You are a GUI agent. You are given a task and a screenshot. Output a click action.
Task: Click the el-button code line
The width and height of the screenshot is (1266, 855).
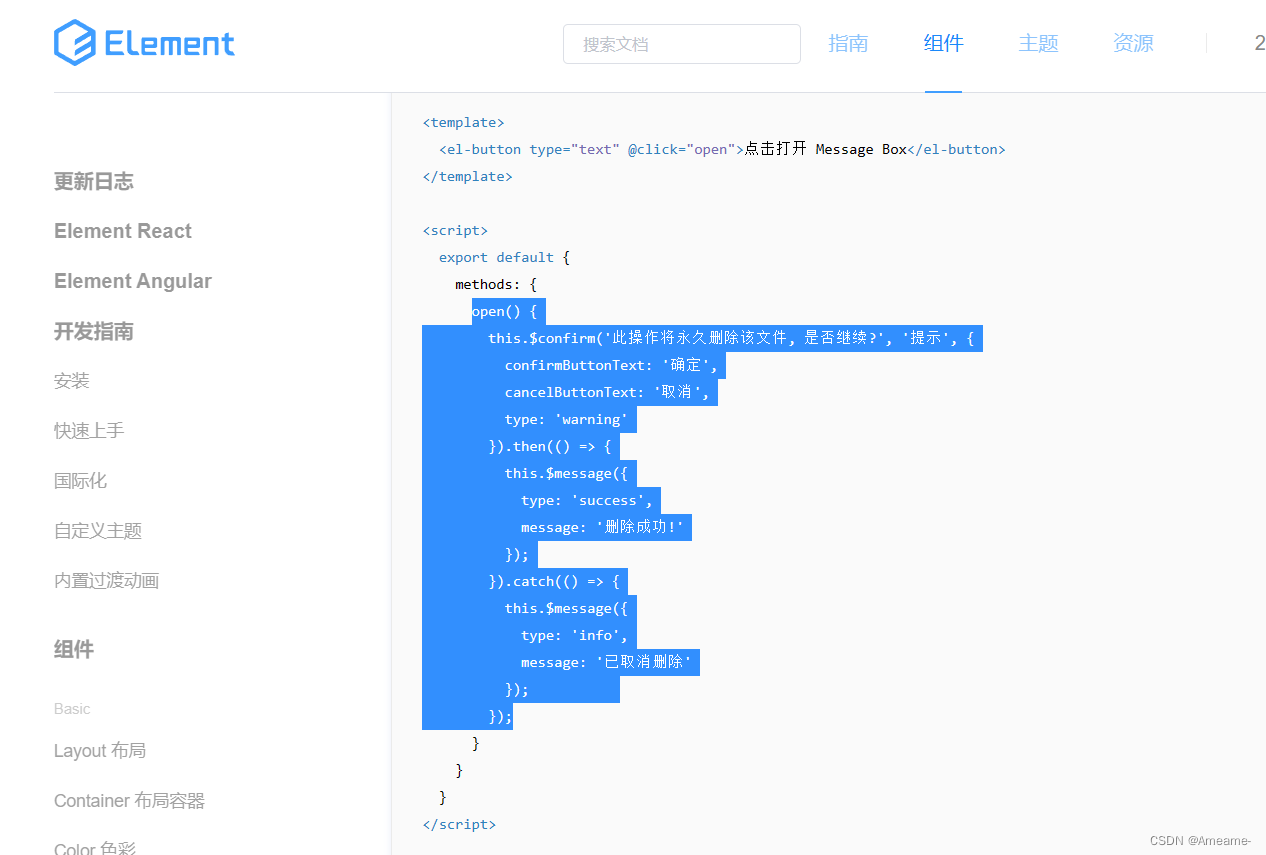[722, 149]
